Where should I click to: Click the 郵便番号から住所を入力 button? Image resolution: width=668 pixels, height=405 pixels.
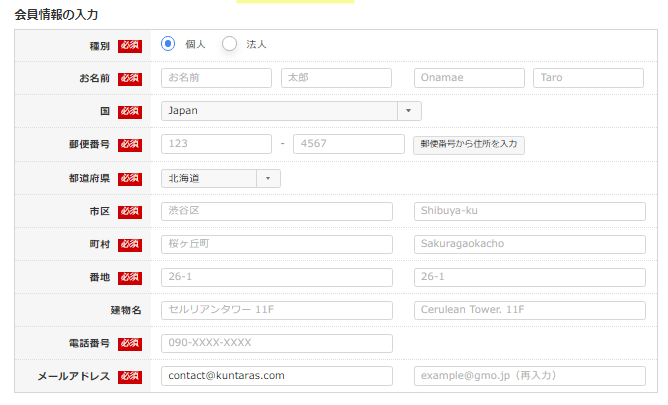coord(468,144)
